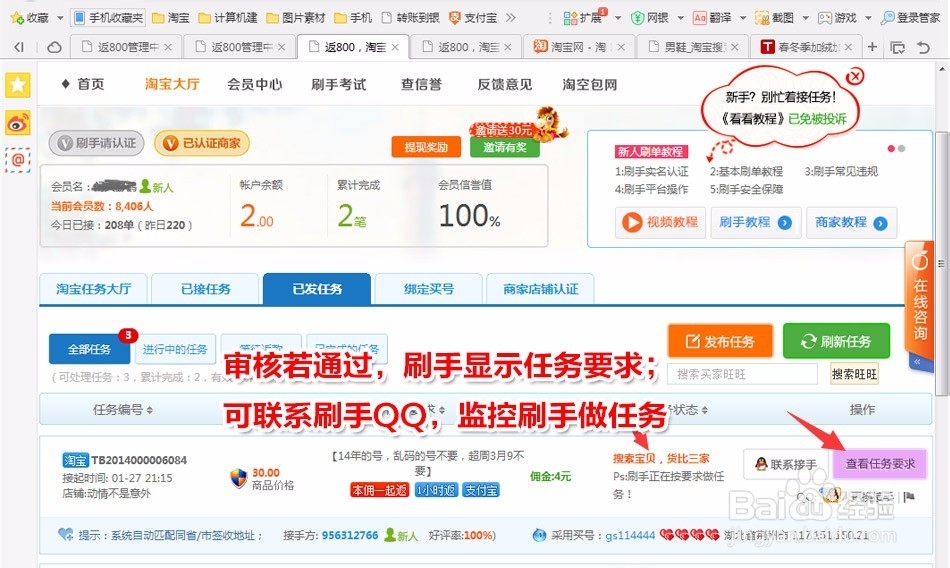Image resolution: width=950 pixels, height=568 pixels.
Task: Expand the 扩展 dropdown arrow
Action: click(x=618, y=18)
